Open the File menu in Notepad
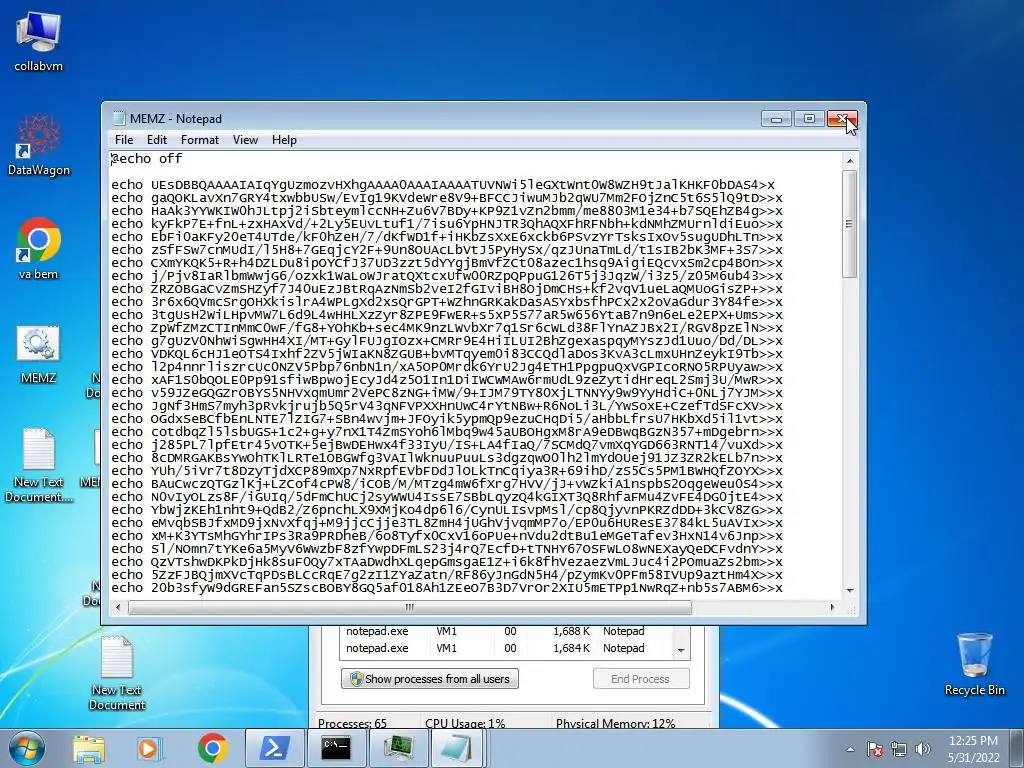The height and width of the screenshot is (768, 1024). [123, 140]
